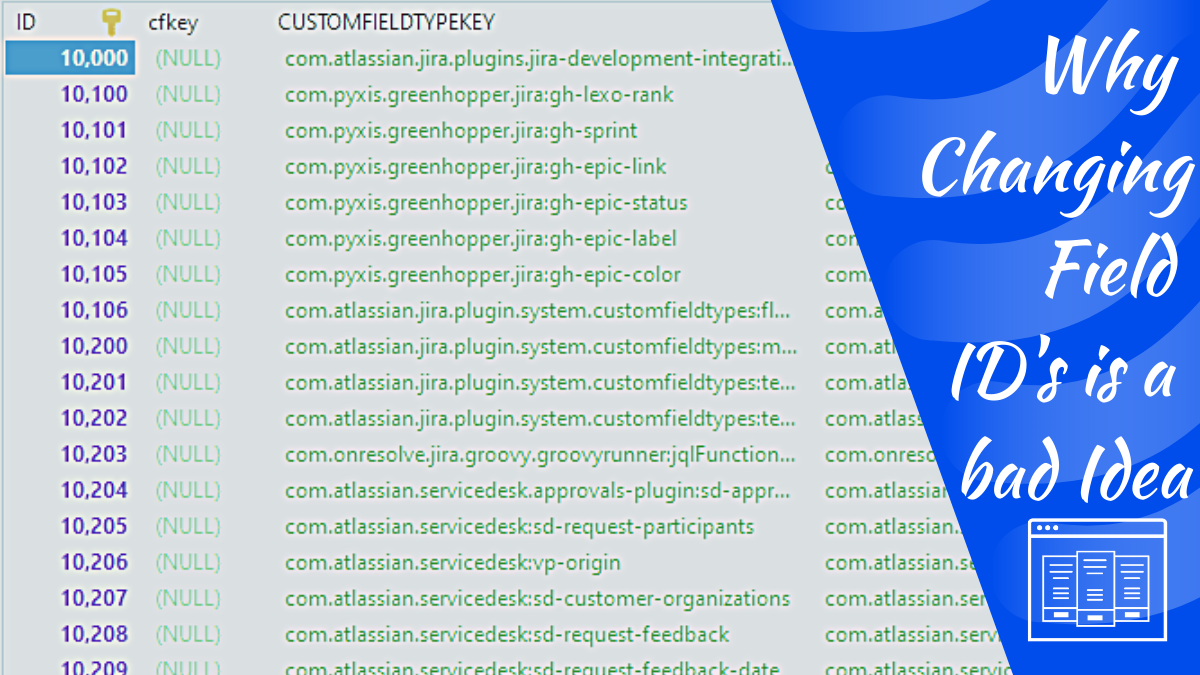Screen dimensions: 1200x675
Task: Click the CUSTOMFIELDTYPEKEY column header
Action: pos(386,21)
